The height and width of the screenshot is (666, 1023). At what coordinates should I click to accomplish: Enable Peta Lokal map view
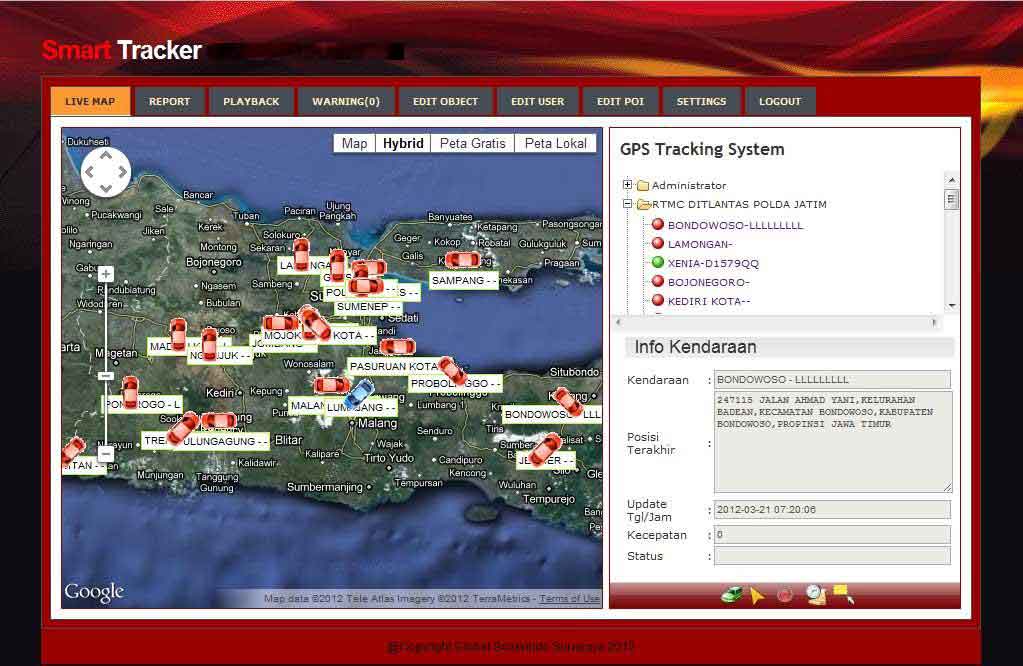tap(555, 143)
